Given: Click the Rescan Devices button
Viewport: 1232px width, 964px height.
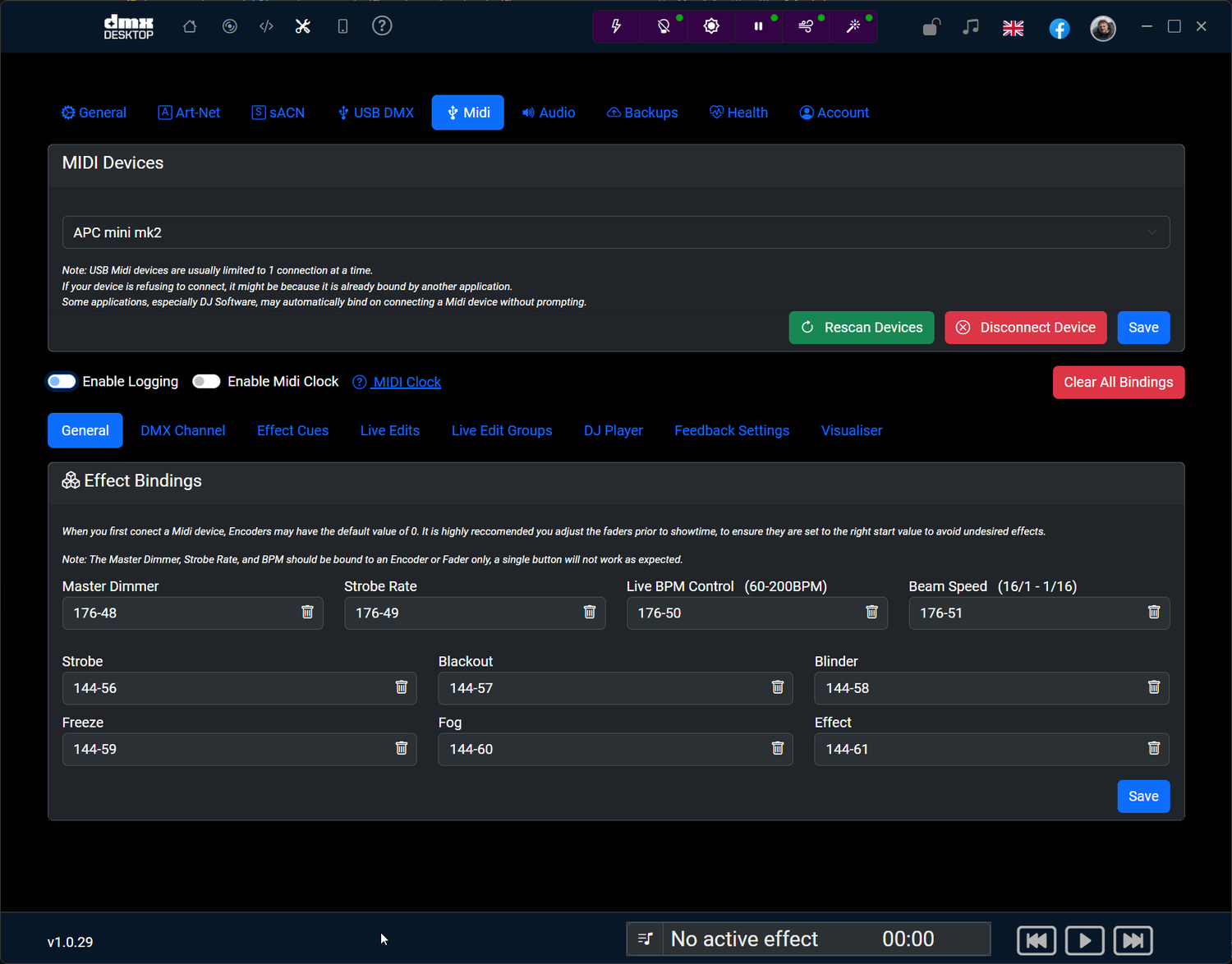Looking at the screenshot, I should [x=861, y=328].
